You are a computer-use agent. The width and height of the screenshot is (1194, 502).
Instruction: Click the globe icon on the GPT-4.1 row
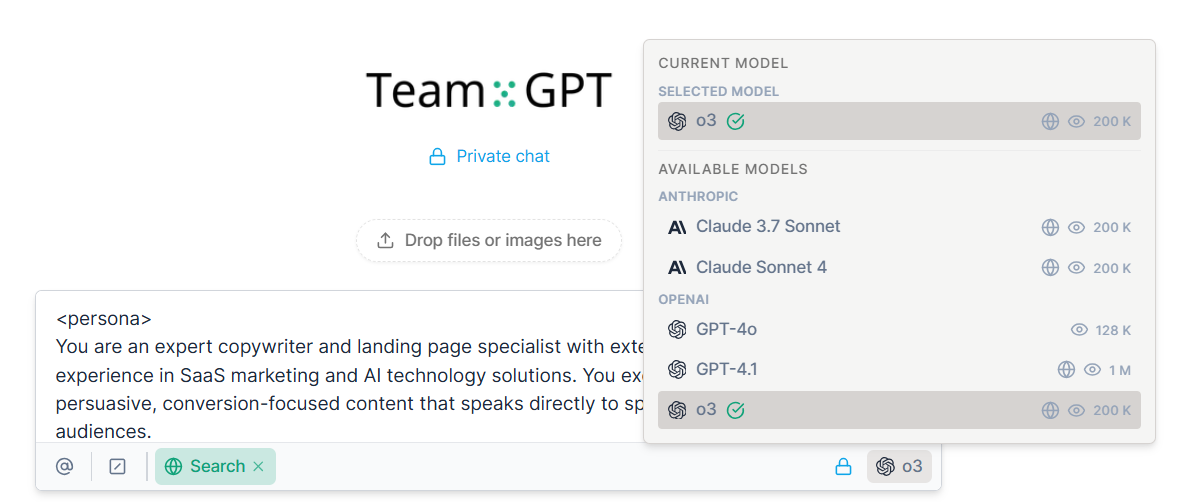(x=1067, y=369)
